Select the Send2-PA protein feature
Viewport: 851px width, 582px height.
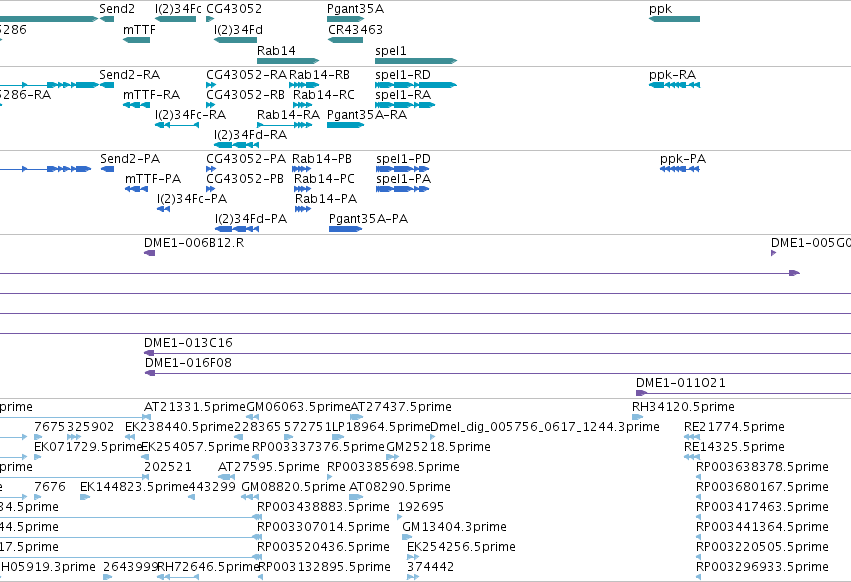[107, 169]
